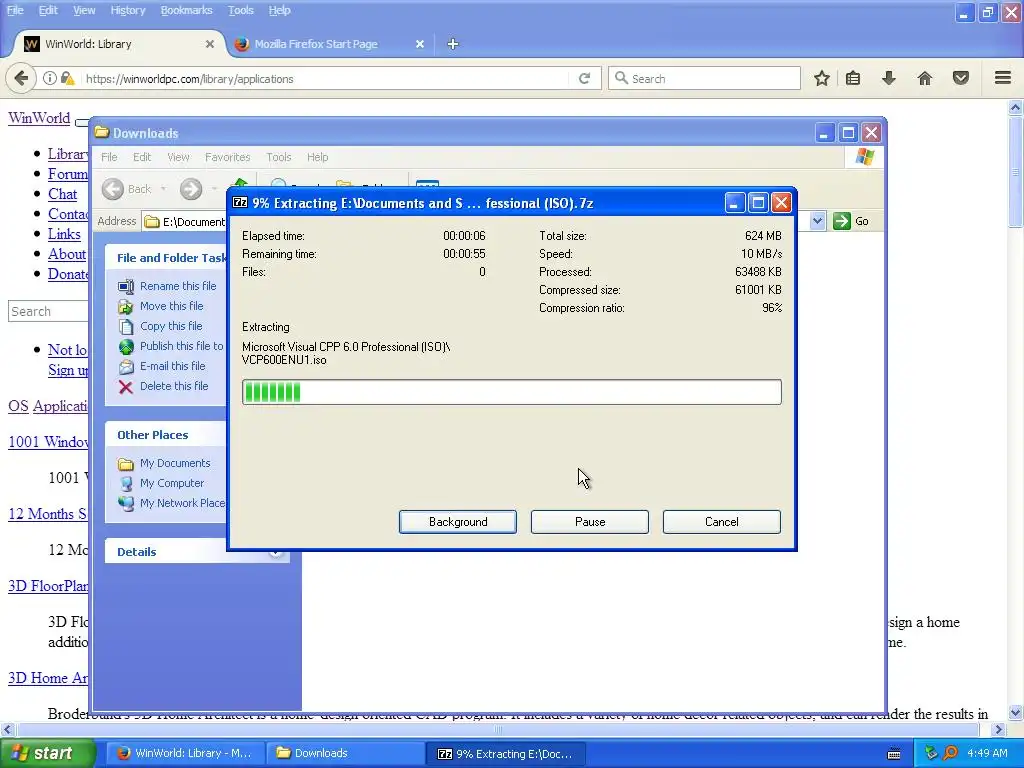Reload the page with the refresh icon
Image resolution: width=1024 pixels, height=768 pixels.
(584, 78)
